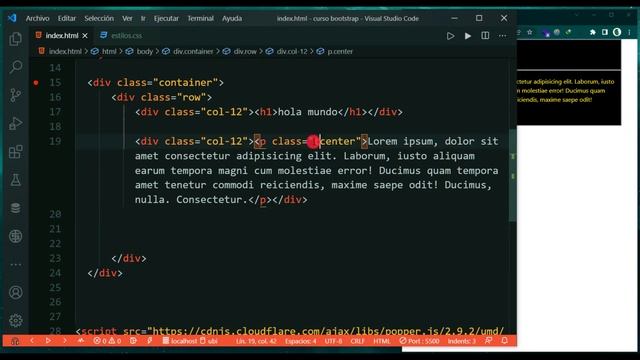The width and height of the screenshot is (640, 360).
Task: Click the errors and warnings count in the status bar
Action: click(x=107, y=341)
